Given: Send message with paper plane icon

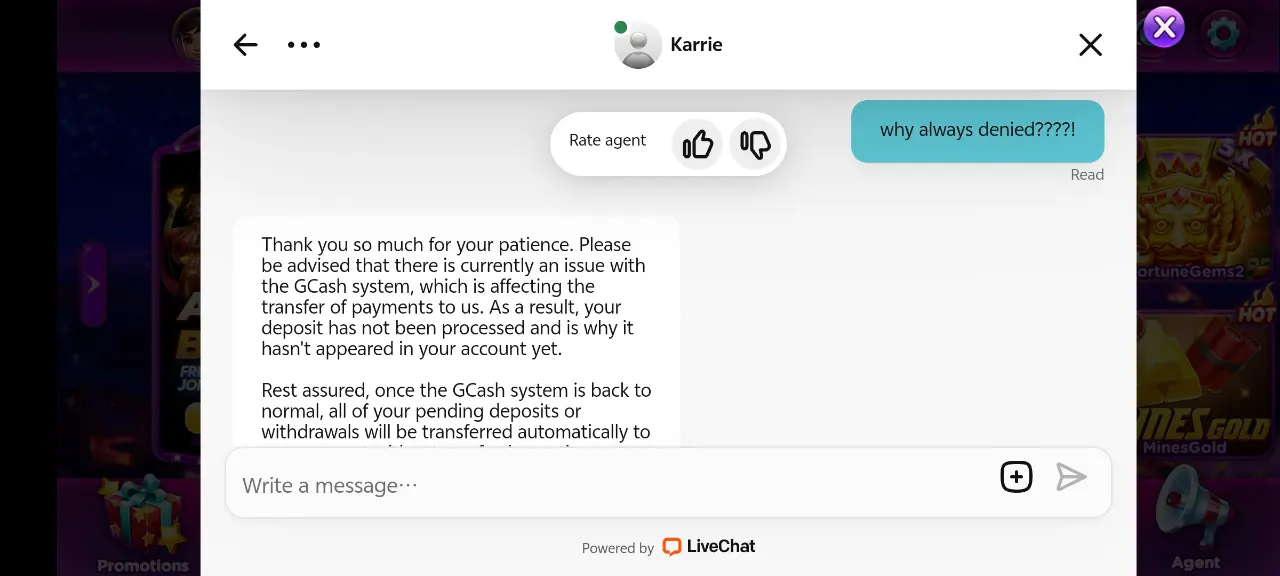Looking at the screenshot, I should pos(1071,477).
